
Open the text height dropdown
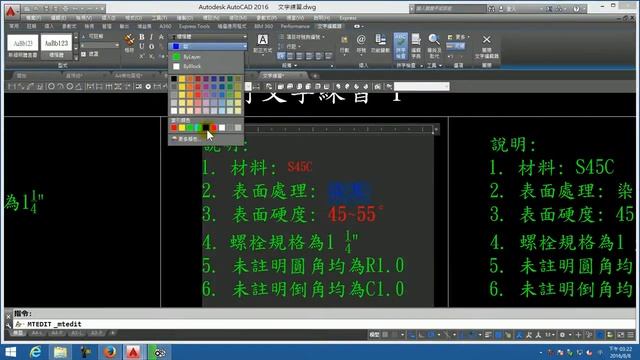pos(100,45)
